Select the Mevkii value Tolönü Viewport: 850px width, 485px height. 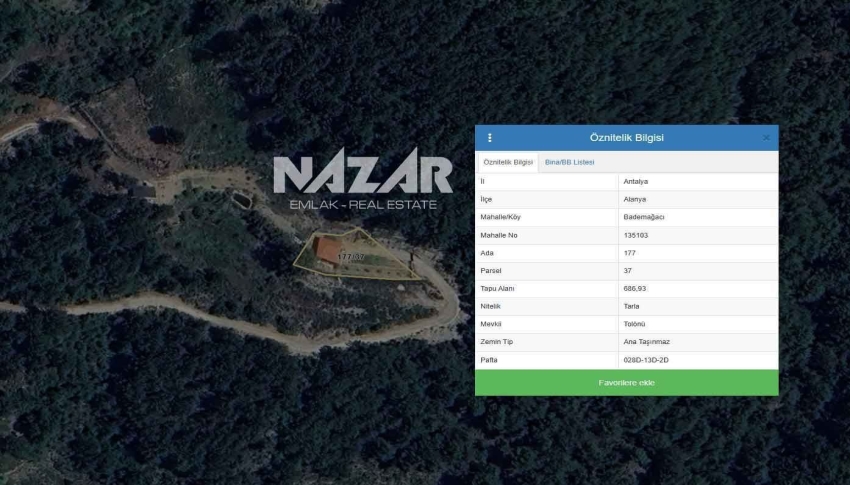tap(634, 324)
